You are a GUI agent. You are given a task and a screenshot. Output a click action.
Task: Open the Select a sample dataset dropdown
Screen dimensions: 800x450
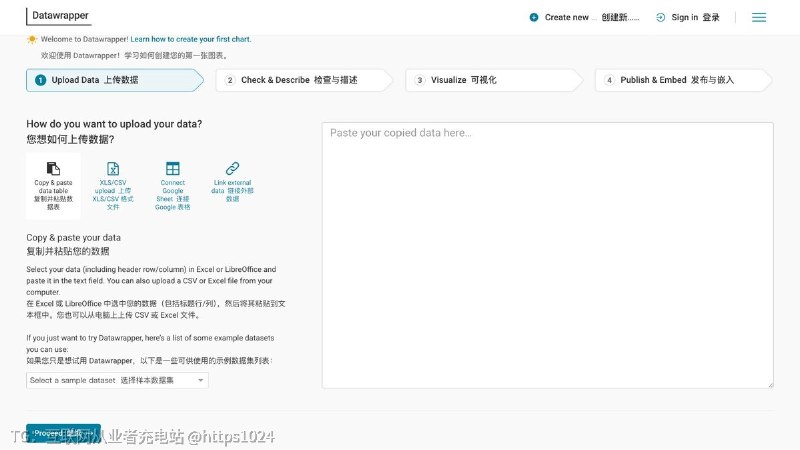coord(117,380)
